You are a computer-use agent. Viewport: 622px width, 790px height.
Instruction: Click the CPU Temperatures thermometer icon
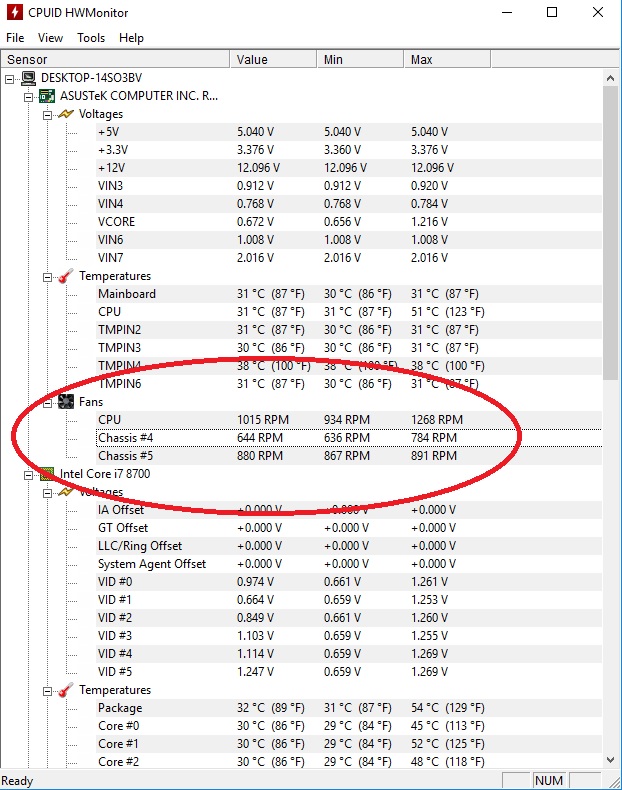[65, 690]
